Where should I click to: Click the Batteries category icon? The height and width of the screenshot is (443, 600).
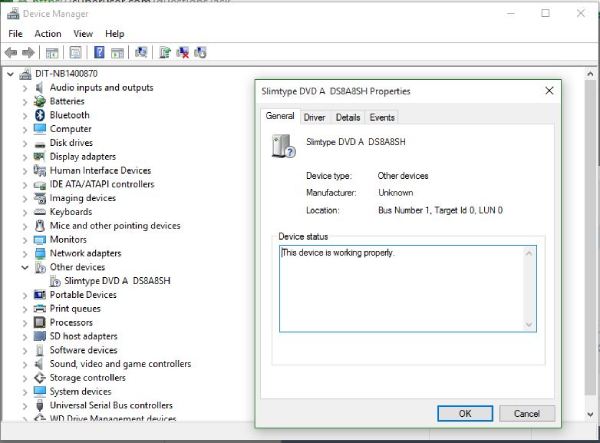(x=39, y=101)
